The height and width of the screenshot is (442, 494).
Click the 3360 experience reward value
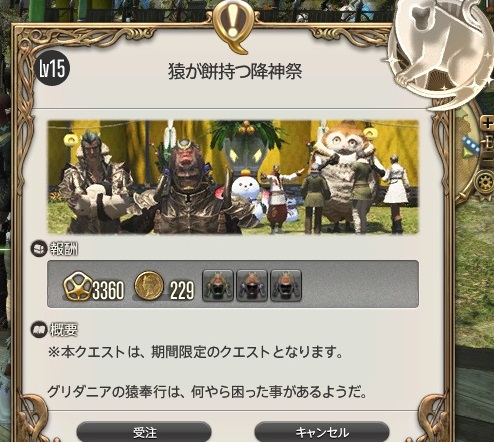[x=108, y=290]
